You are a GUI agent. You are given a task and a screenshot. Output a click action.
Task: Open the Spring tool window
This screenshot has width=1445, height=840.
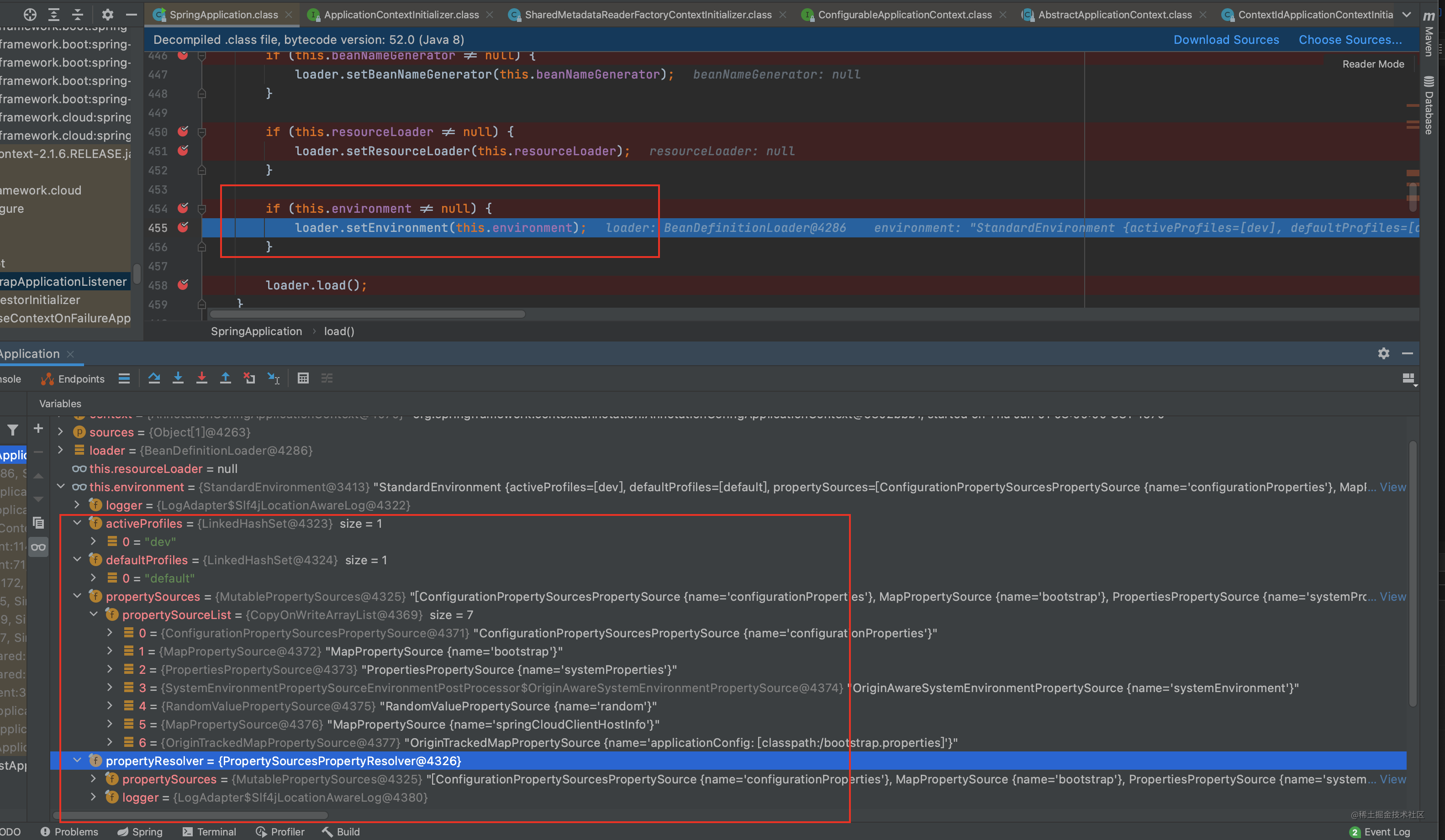140,831
